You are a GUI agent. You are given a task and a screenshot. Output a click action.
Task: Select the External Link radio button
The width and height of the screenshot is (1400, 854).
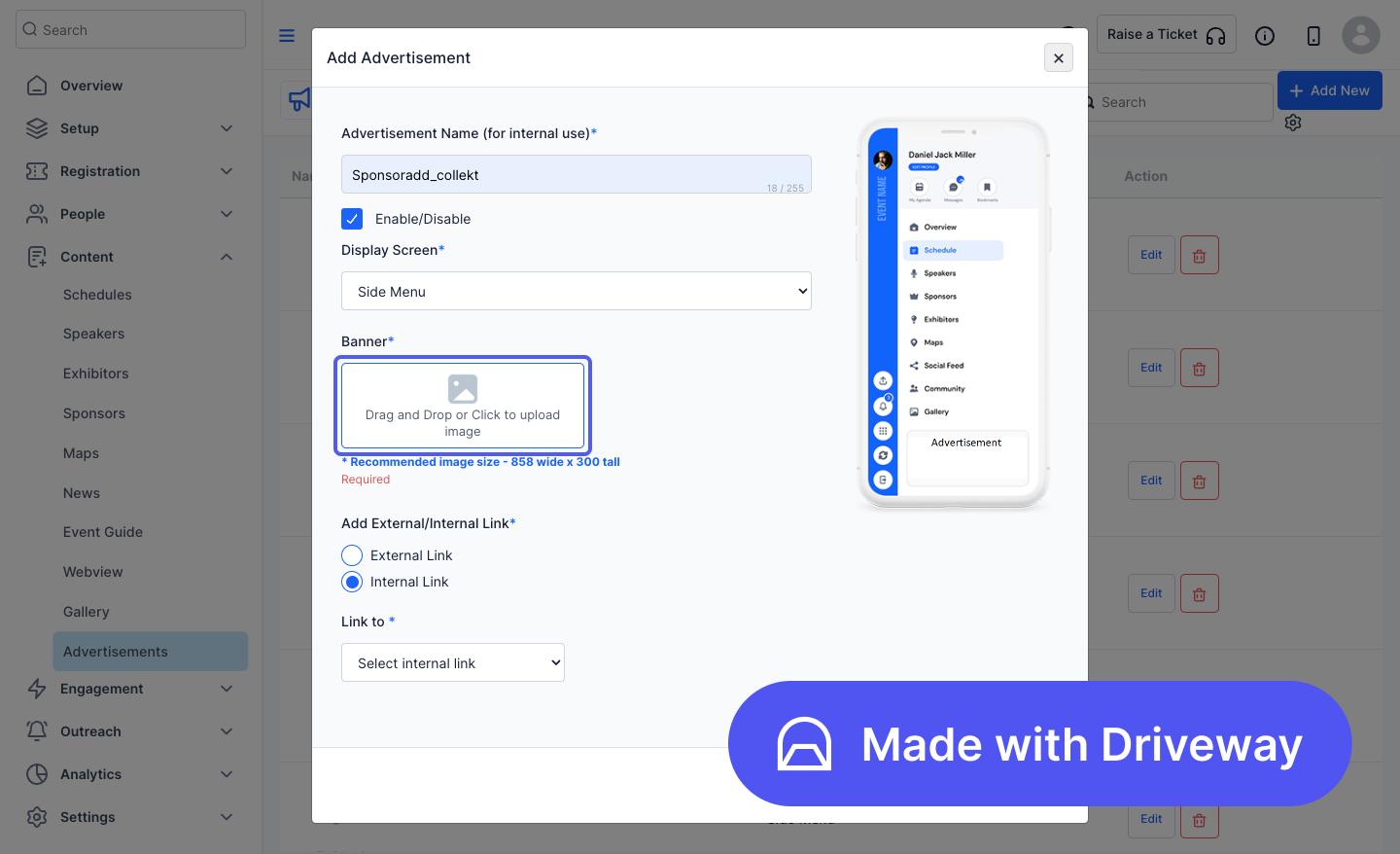pyautogui.click(x=352, y=555)
